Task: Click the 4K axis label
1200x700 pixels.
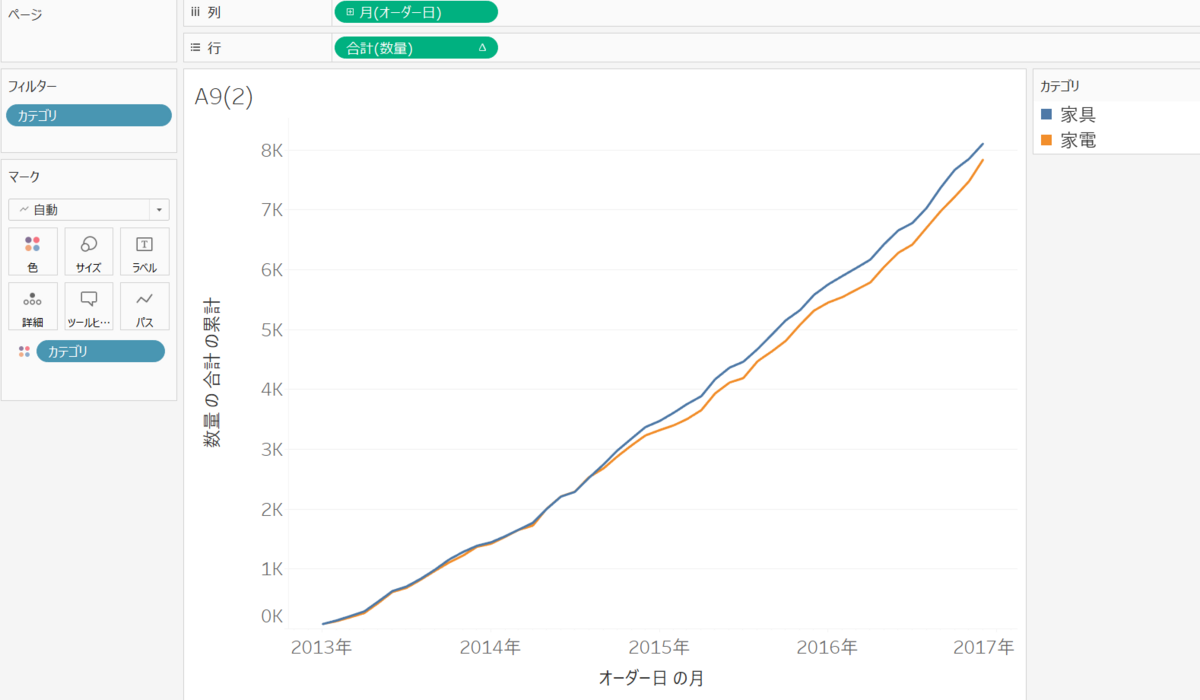Action: point(271,389)
